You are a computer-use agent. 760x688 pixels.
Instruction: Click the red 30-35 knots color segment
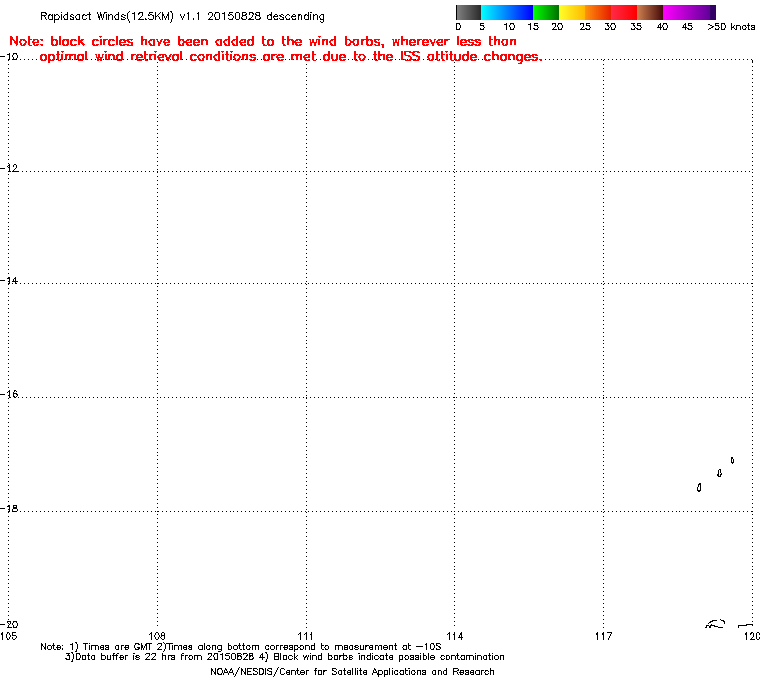pos(624,12)
